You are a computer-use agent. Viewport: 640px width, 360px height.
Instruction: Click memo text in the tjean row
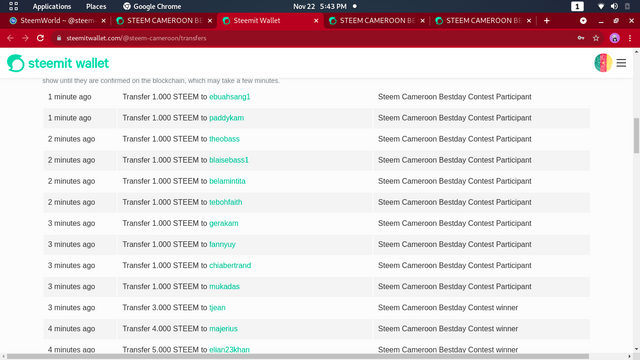click(x=448, y=308)
